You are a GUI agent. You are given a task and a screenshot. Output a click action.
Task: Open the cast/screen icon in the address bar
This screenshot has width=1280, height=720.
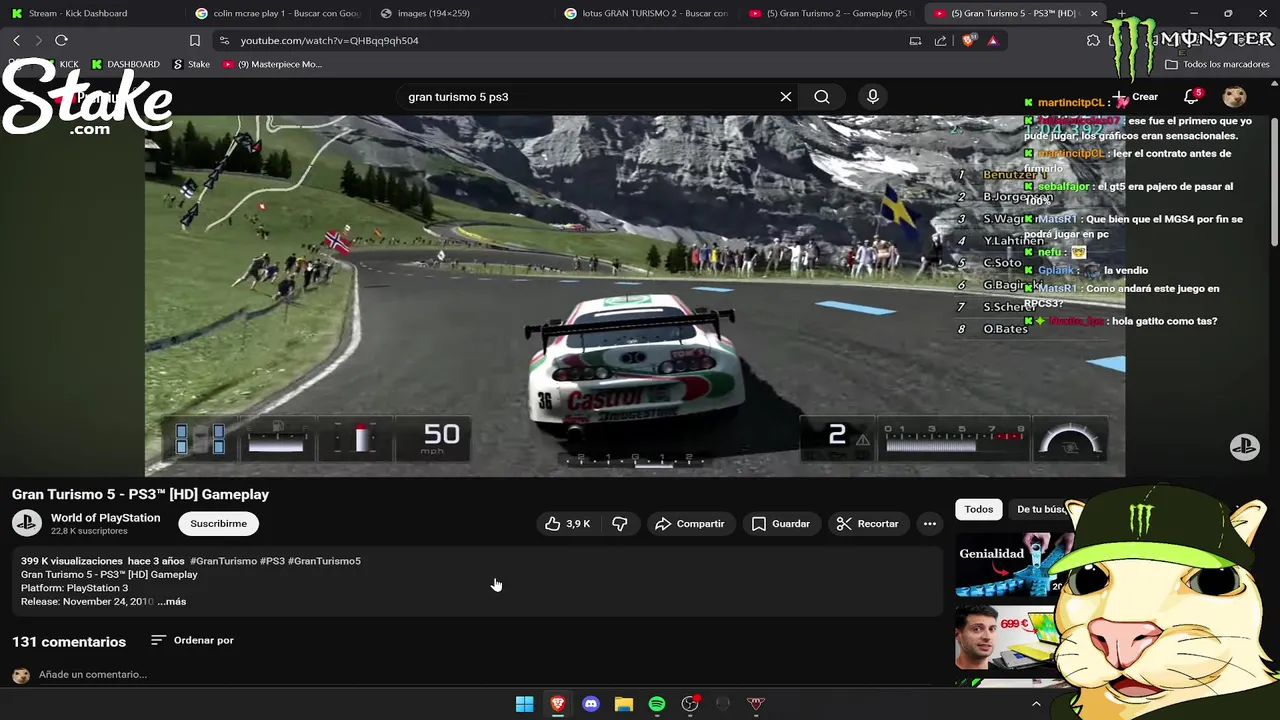click(915, 41)
